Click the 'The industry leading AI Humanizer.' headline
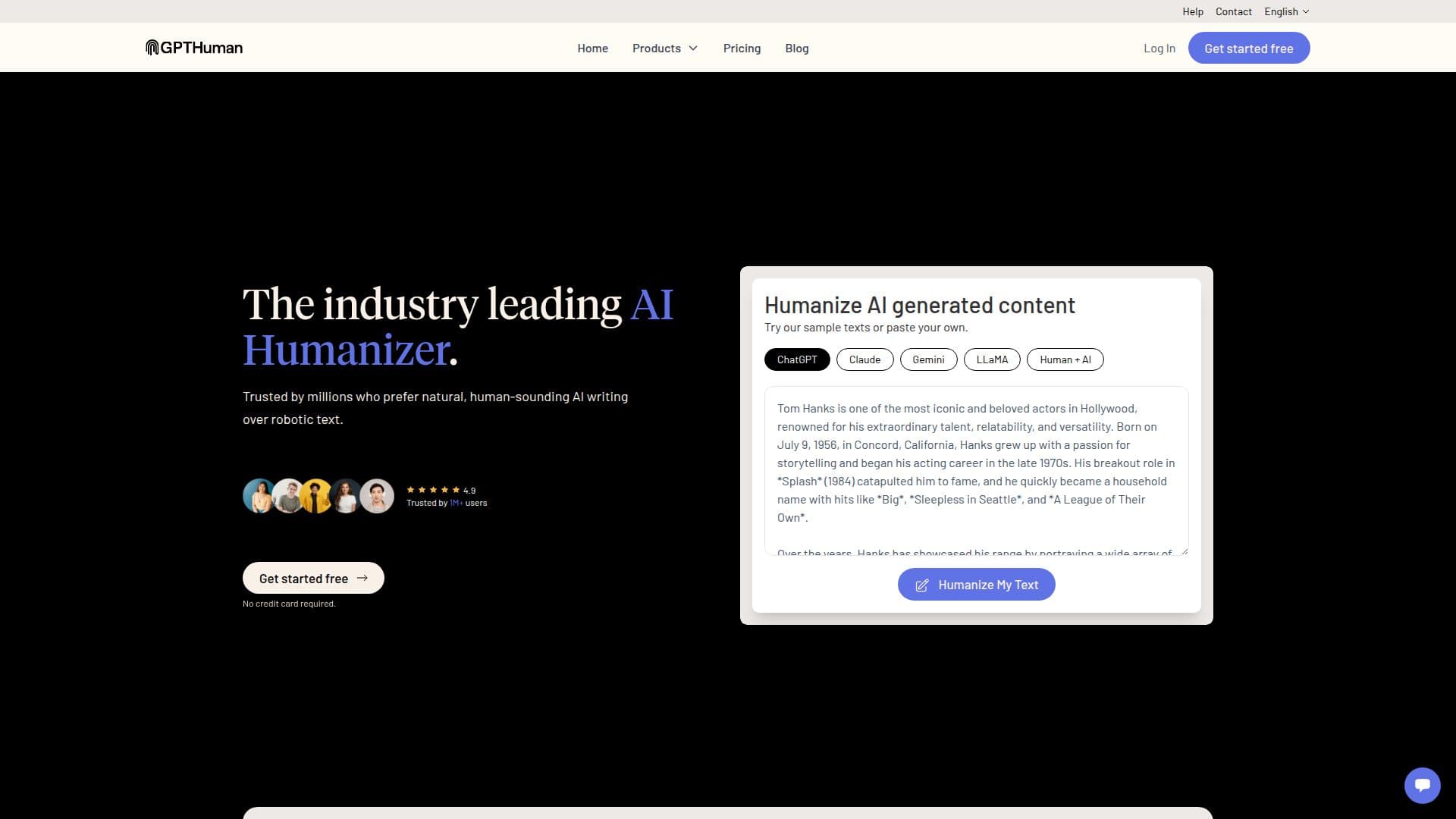This screenshot has width=1456, height=819. point(458,327)
